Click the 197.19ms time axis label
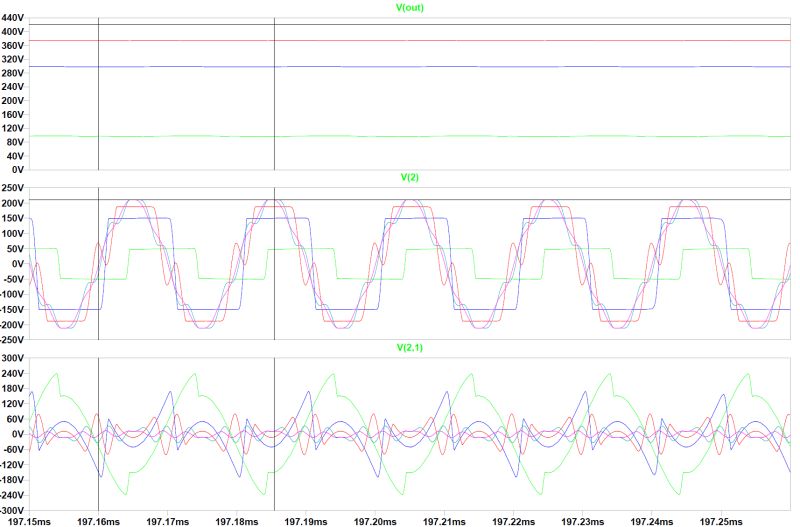 306,521
